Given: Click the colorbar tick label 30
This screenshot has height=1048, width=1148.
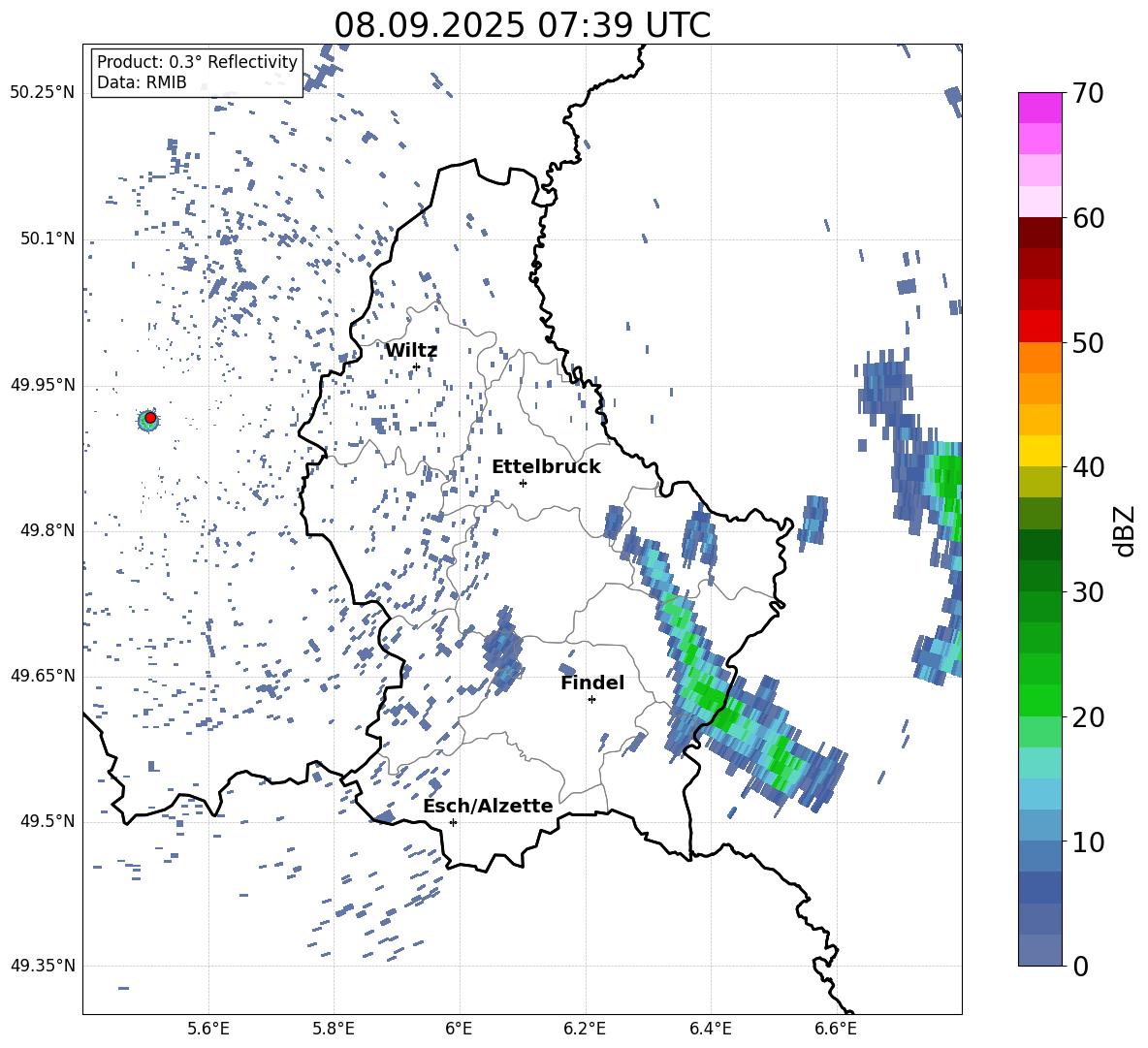Looking at the screenshot, I should [1088, 592].
